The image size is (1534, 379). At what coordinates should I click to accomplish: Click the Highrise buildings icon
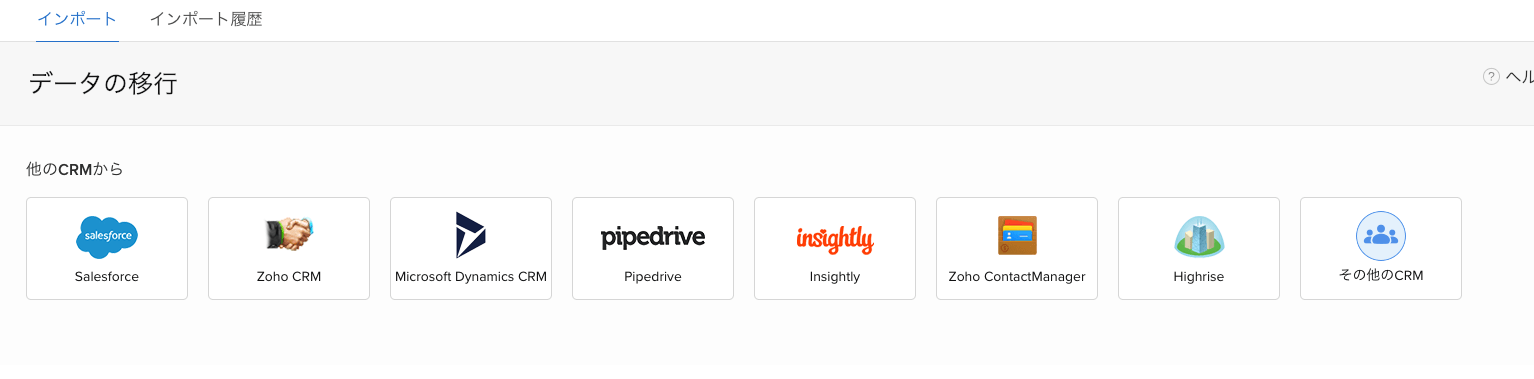(1199, 237)
